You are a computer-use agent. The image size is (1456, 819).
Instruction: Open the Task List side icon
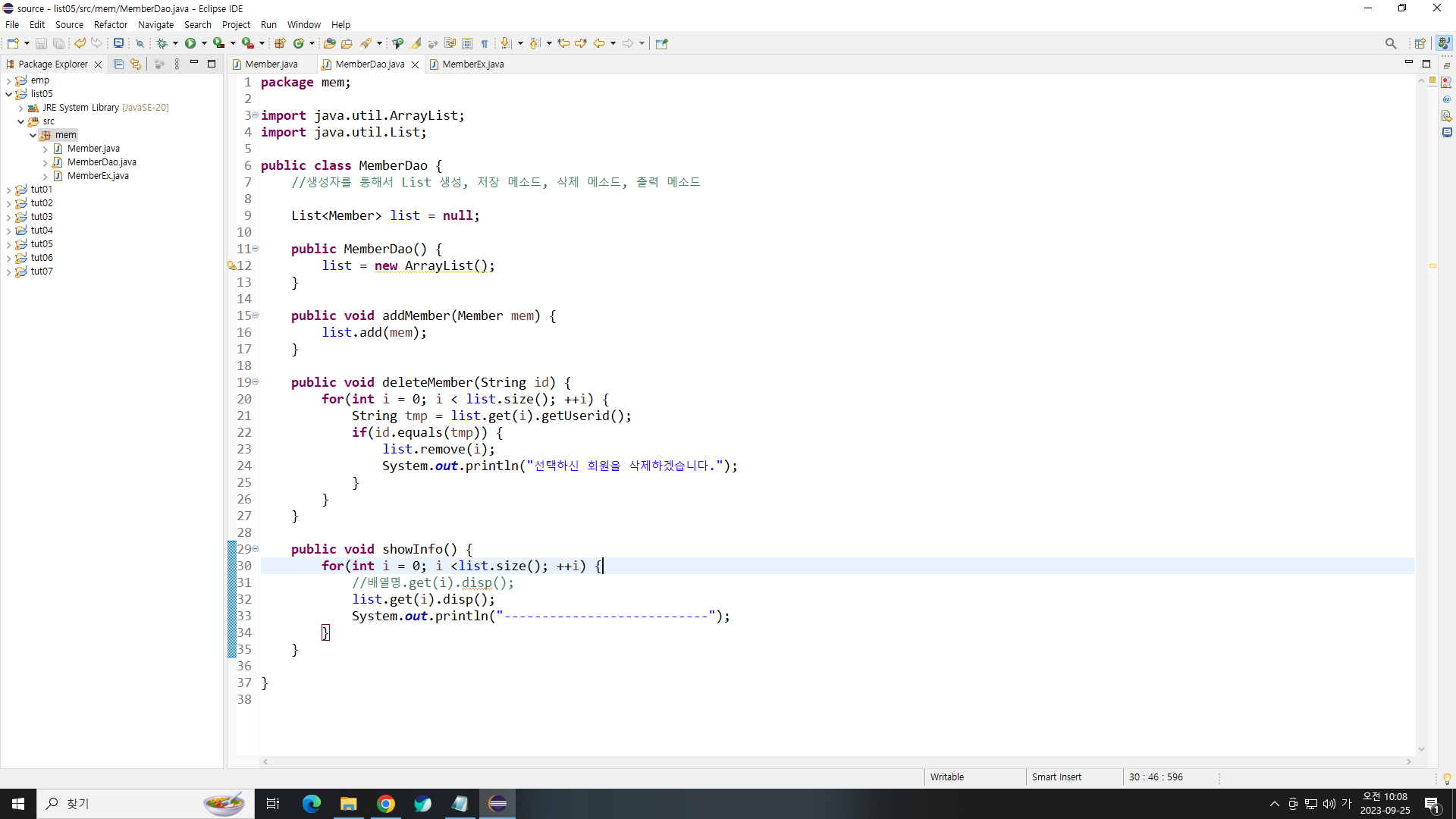coord(1447,82)
